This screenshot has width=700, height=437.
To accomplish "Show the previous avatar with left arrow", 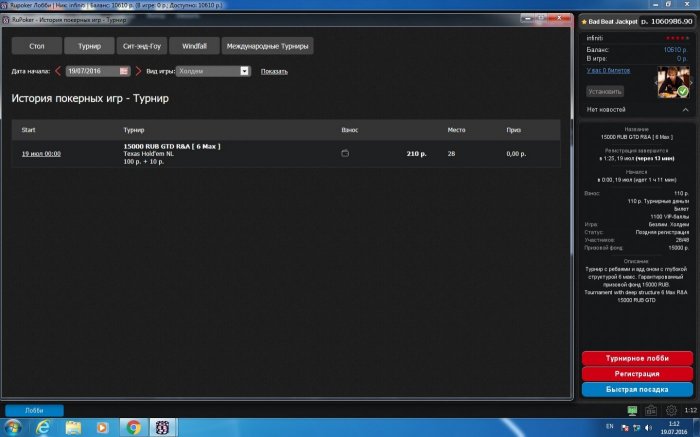I will tap(655, 82).
